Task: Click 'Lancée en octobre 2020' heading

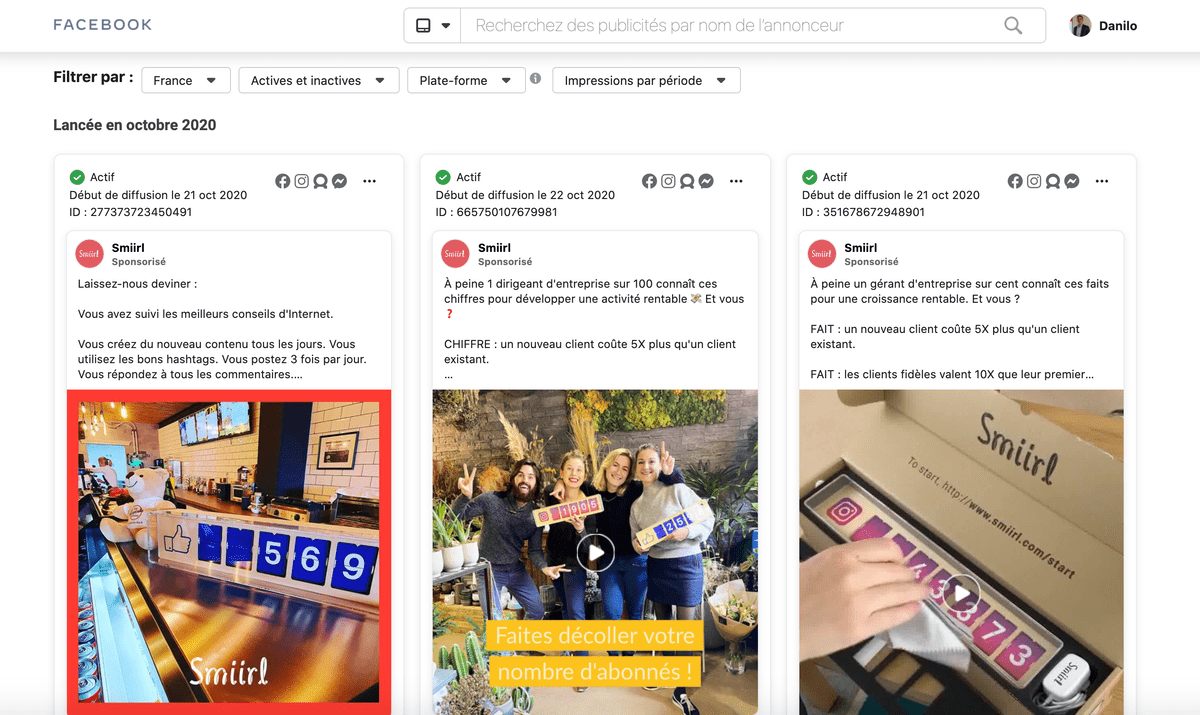Action: (x=135, y=125)
